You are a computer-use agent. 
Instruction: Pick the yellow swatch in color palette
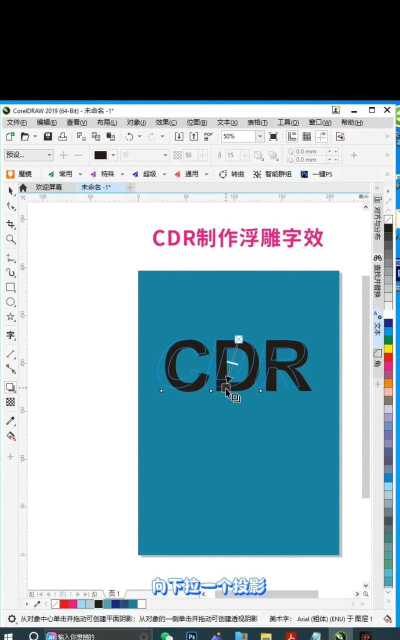point(388,349)
